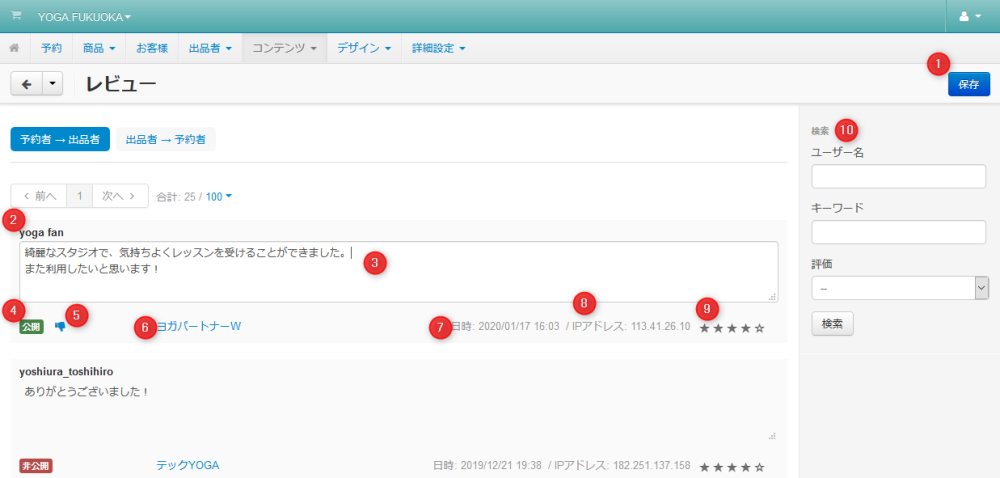1000x478 pixels.
Task: Click into the yoga fan review text area
Action: [x=399, y=272]
